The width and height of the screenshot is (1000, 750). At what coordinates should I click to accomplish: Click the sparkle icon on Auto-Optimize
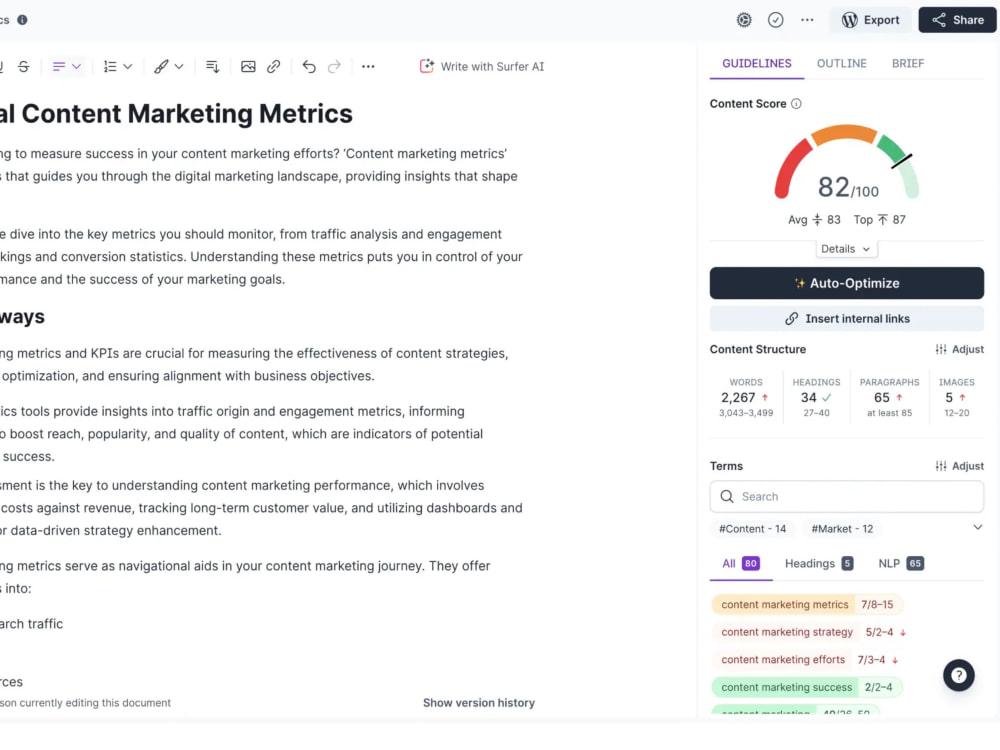(799, 283)
